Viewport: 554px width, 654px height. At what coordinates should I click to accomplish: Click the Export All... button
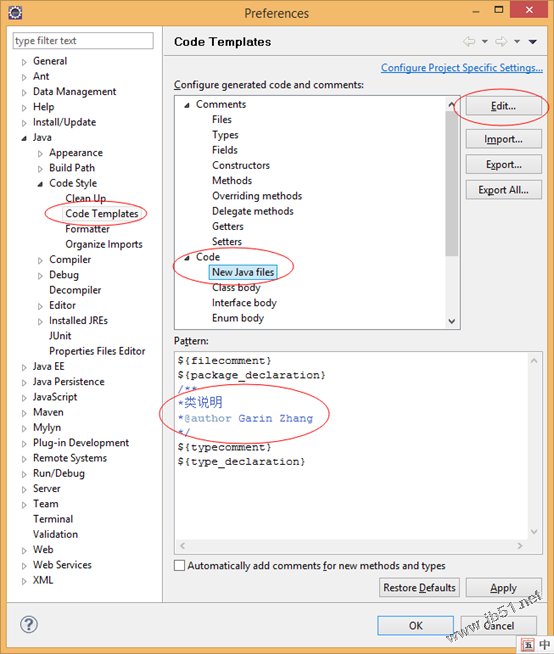click(x=504, y=190)
